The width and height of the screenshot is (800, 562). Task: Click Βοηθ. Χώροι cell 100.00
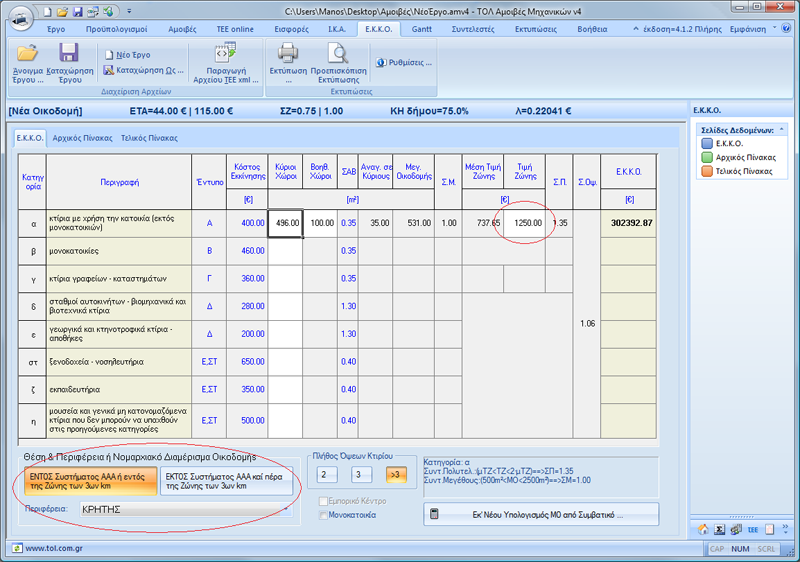[320, 223]
